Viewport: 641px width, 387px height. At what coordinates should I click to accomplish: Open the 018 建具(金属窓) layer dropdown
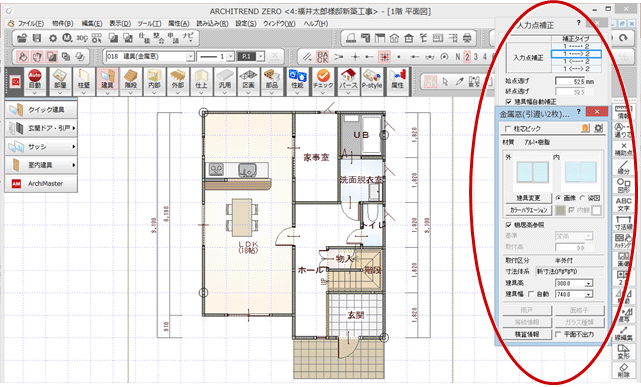pyautogui.click(x=190, y=56)
